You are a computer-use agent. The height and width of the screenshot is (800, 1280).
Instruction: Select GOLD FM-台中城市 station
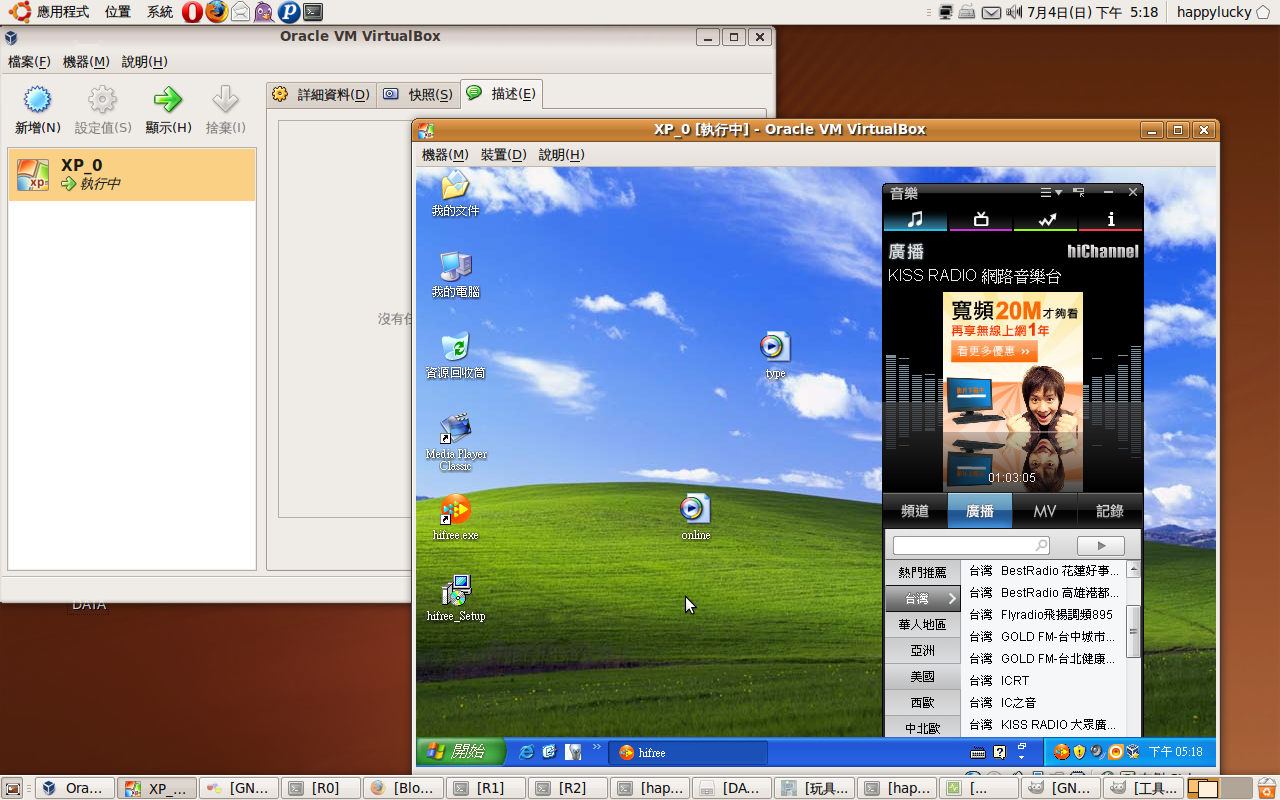[x=1044, y=636]
